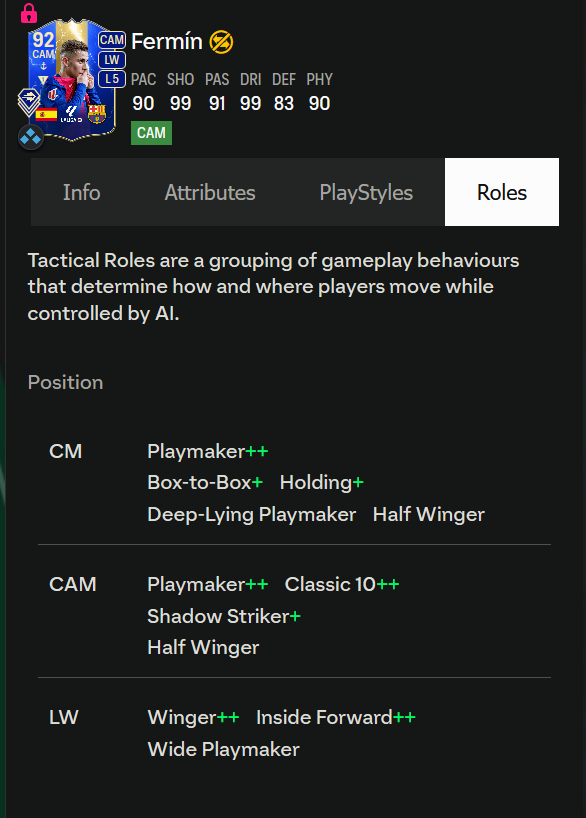
Task: Click the blue diamonds chemistry style icon
Action: (30, 137)
